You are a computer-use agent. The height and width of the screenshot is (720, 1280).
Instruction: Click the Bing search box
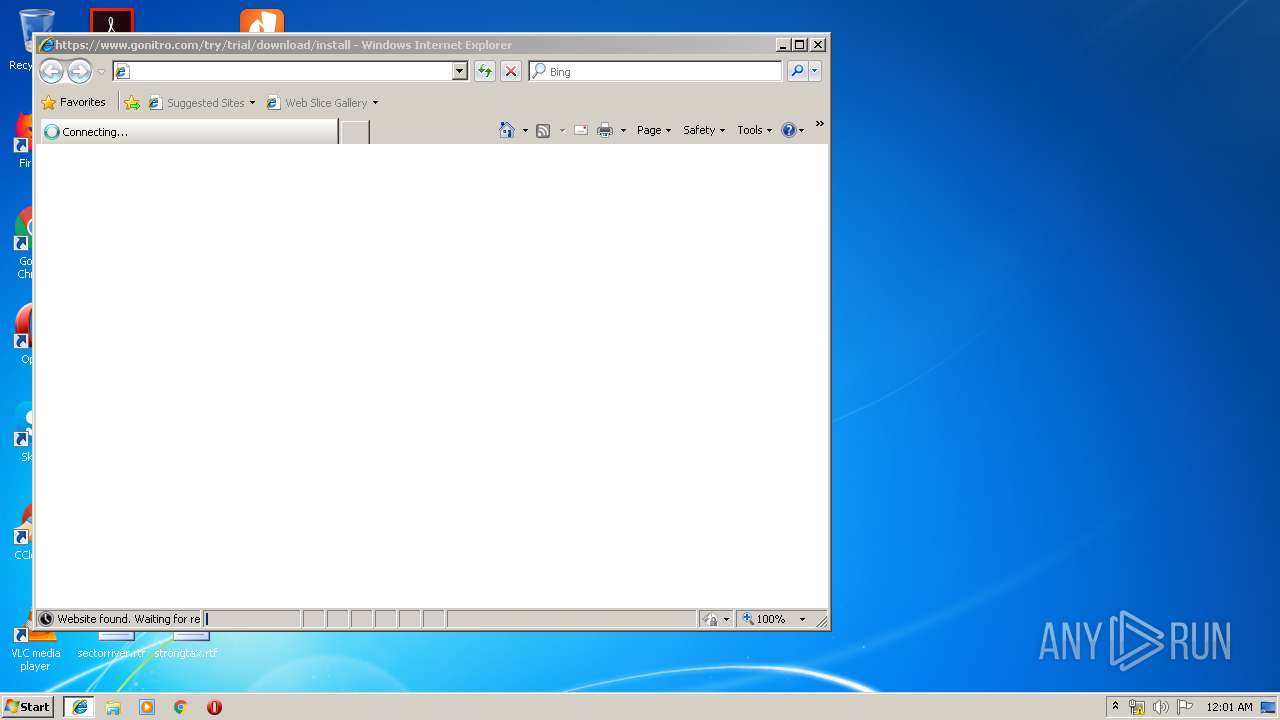pyautogui.click(x=656, y=71)
